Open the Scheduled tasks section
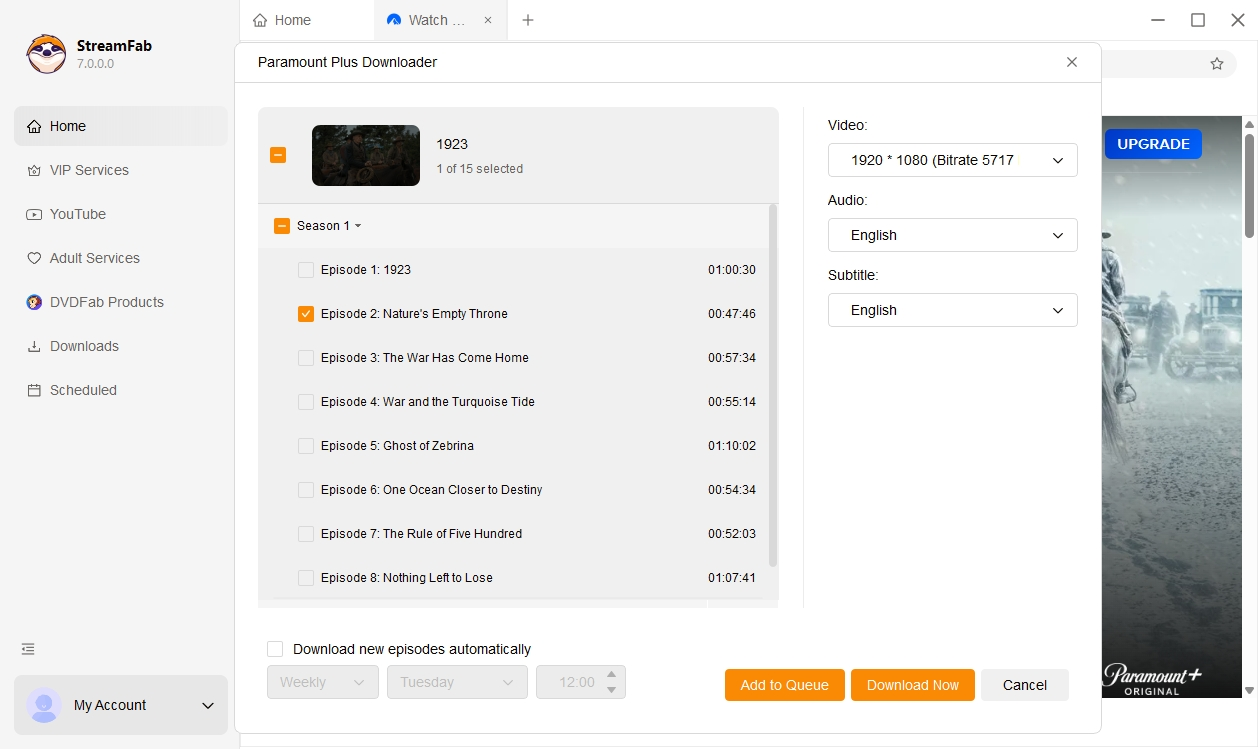 point(80,390)
